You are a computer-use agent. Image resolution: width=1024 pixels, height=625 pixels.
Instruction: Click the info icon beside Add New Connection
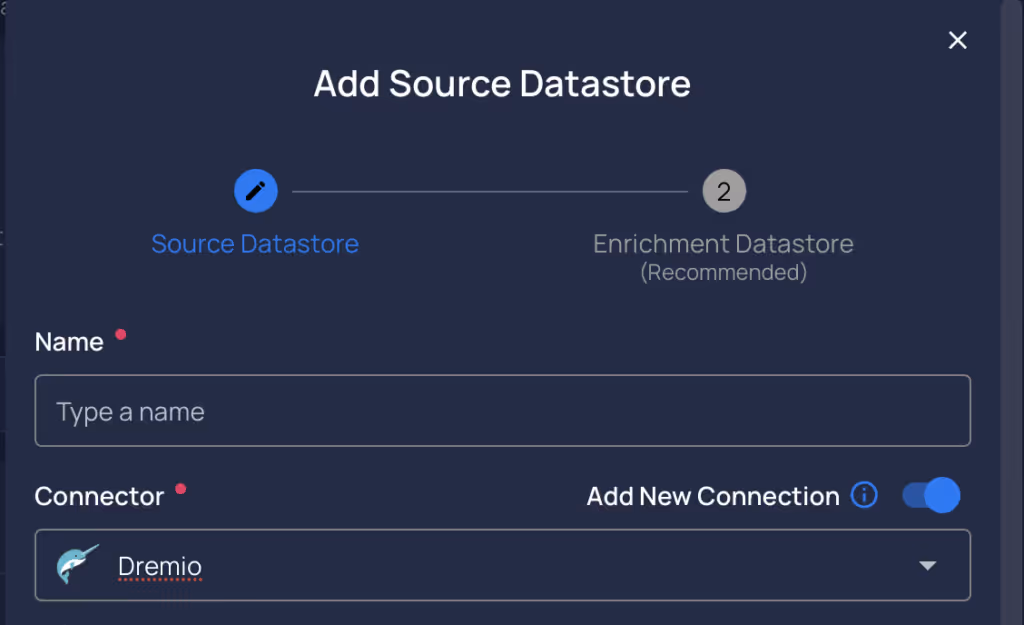(864, 495)
